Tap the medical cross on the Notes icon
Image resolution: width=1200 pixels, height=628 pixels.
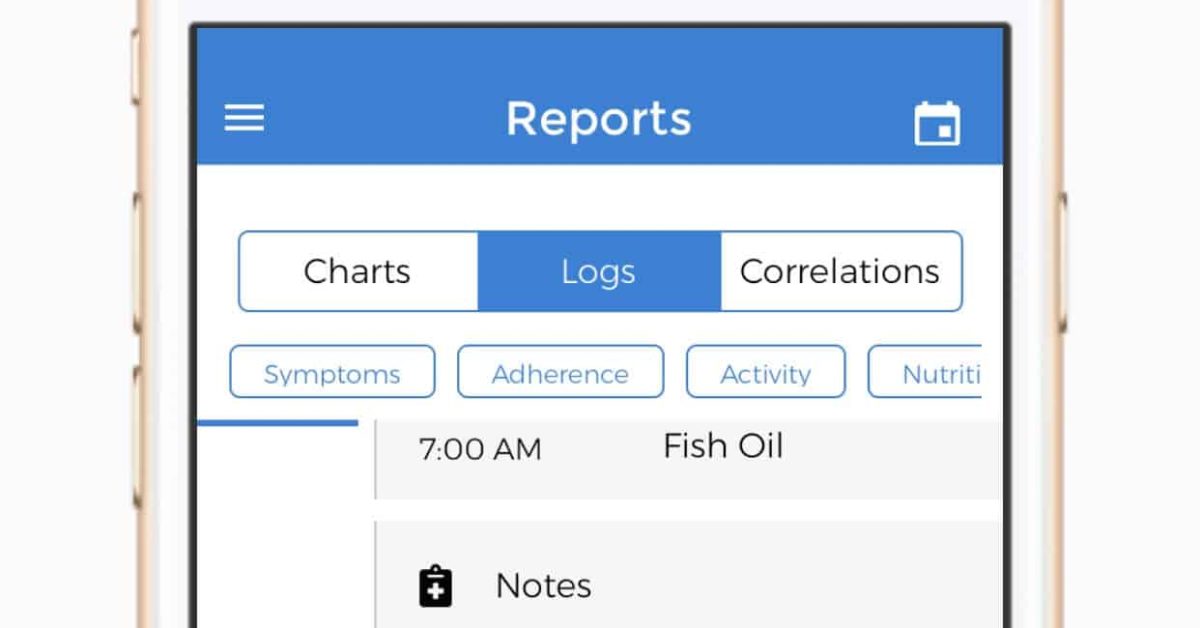[x=434, y=592]
